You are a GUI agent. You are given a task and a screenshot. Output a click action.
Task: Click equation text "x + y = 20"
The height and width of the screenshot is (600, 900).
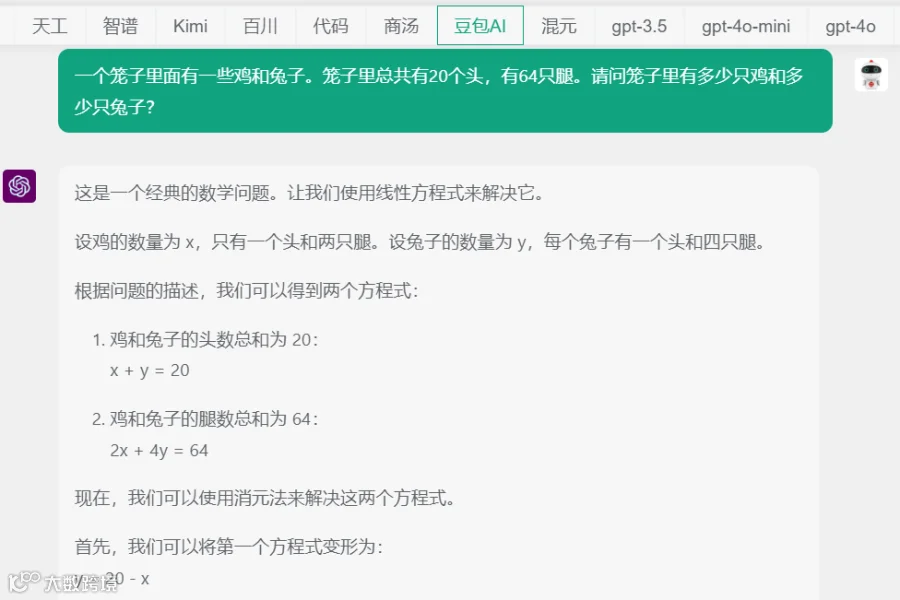coord(149,370)
